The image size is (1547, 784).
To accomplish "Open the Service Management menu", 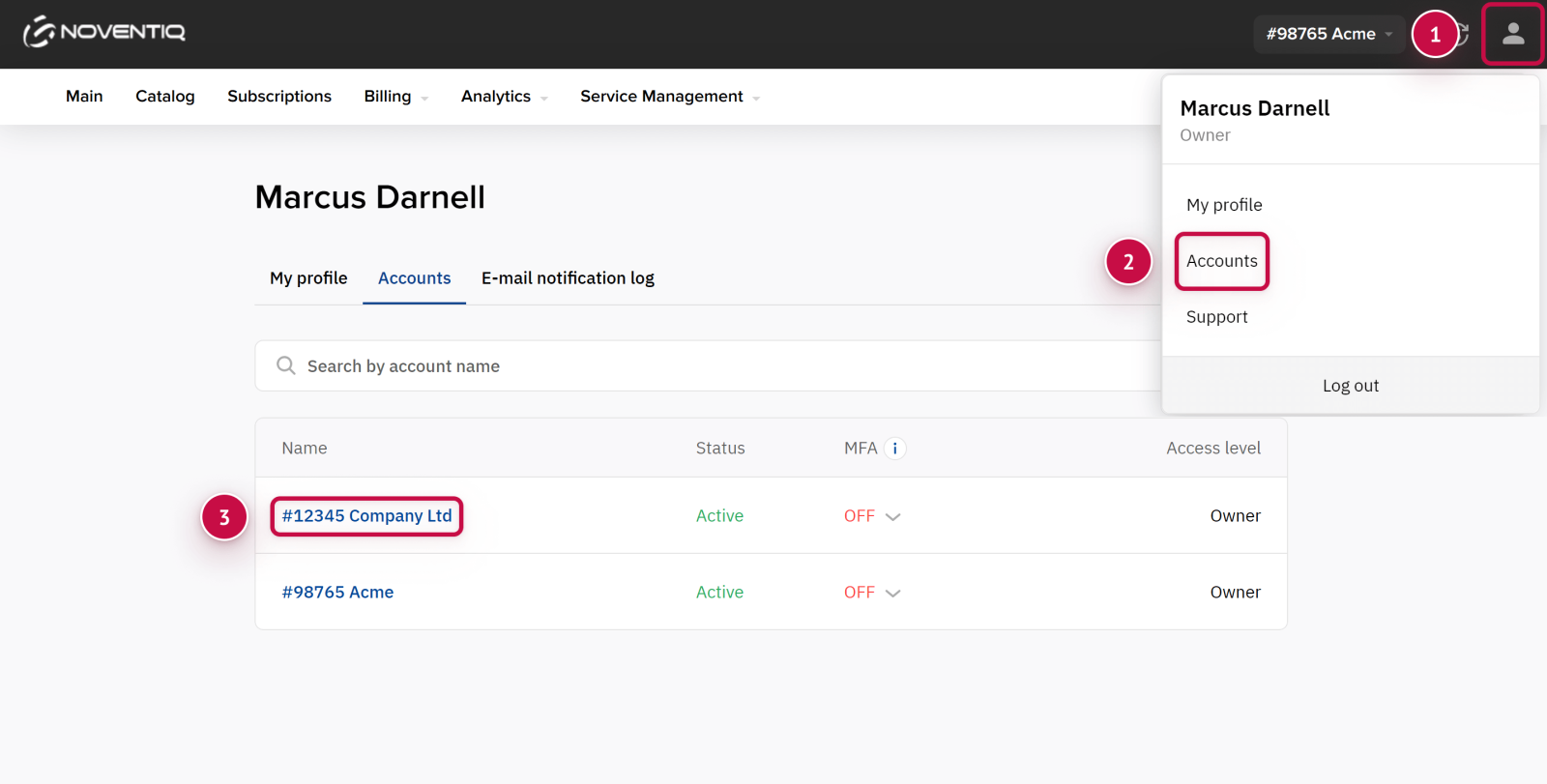I will pyautogui.click(x=669, y=97).
